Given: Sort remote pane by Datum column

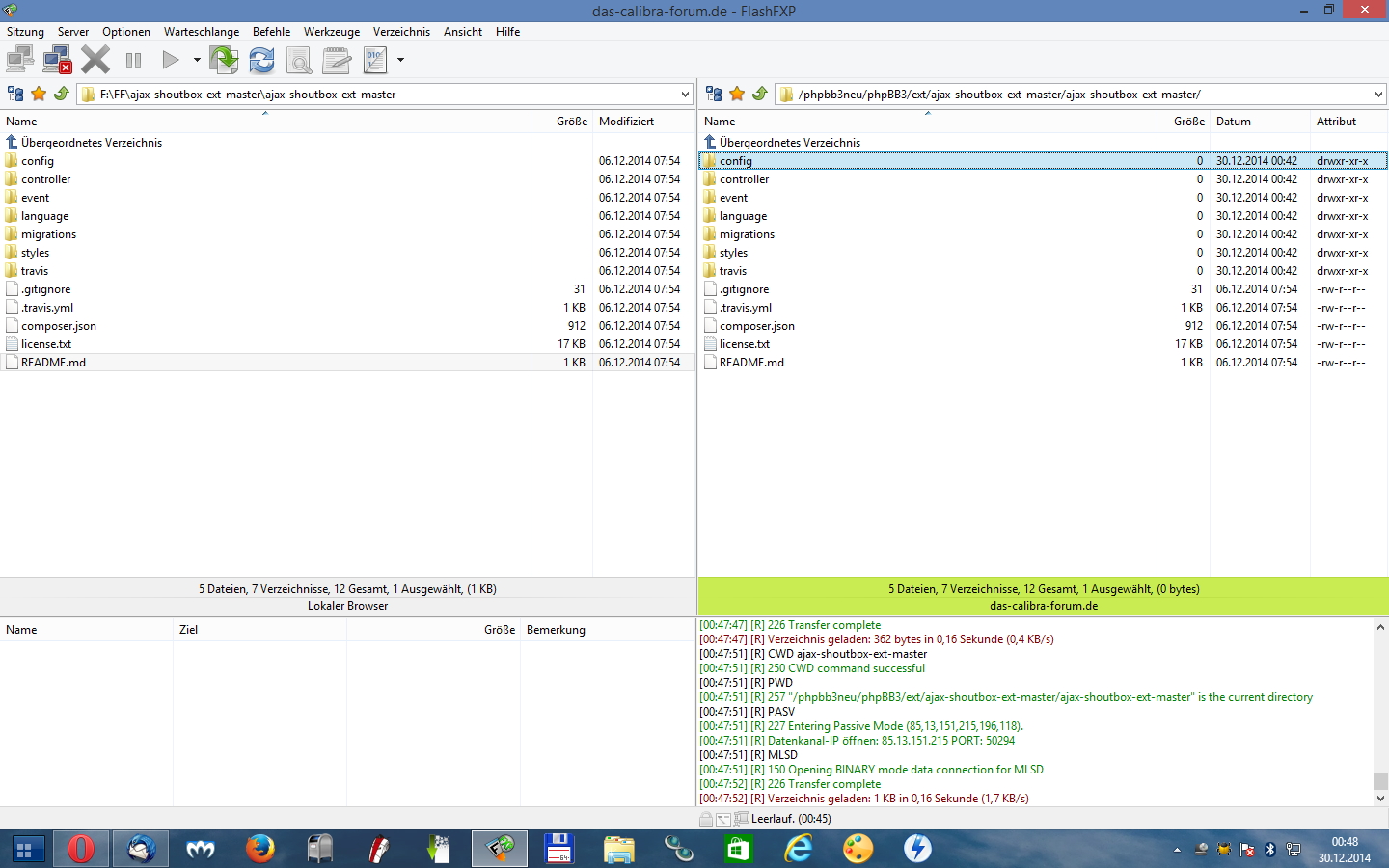Looking at the screenshot, I should 1260,122.
